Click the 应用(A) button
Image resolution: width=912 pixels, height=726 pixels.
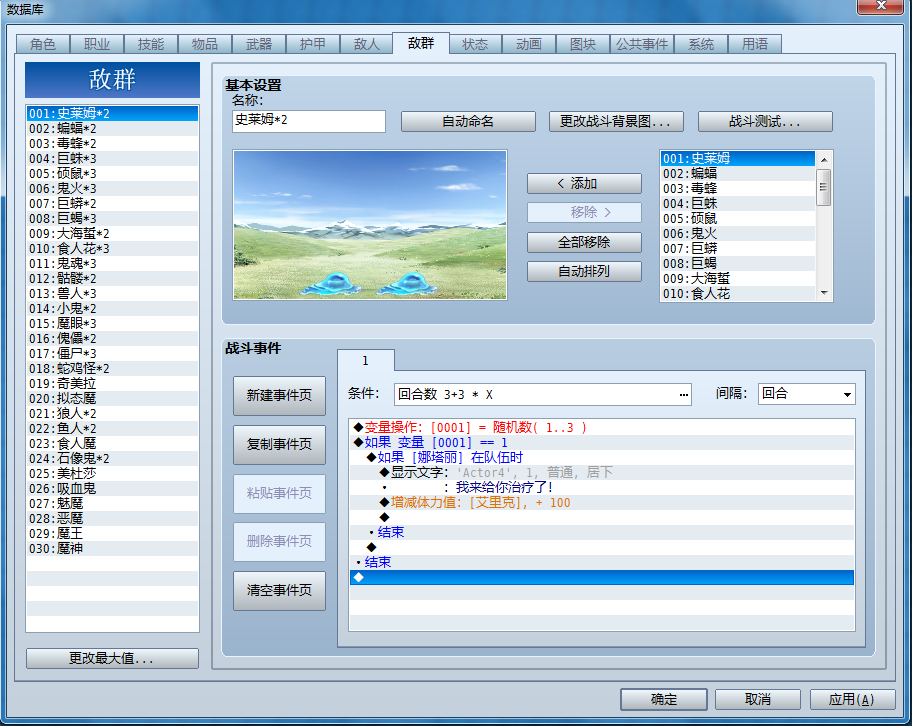coord(852,699)
